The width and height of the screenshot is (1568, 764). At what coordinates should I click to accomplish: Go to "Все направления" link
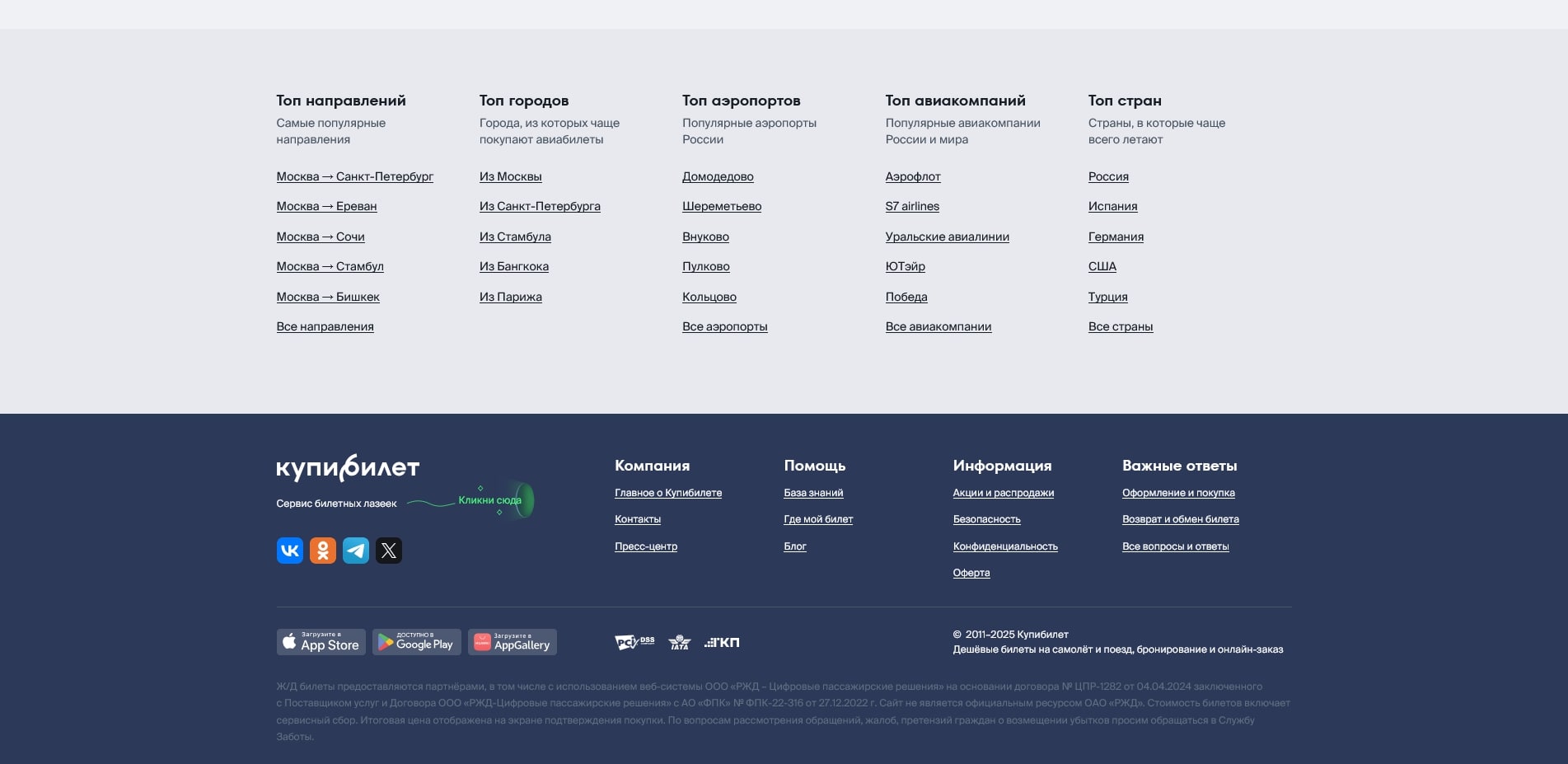325,326
